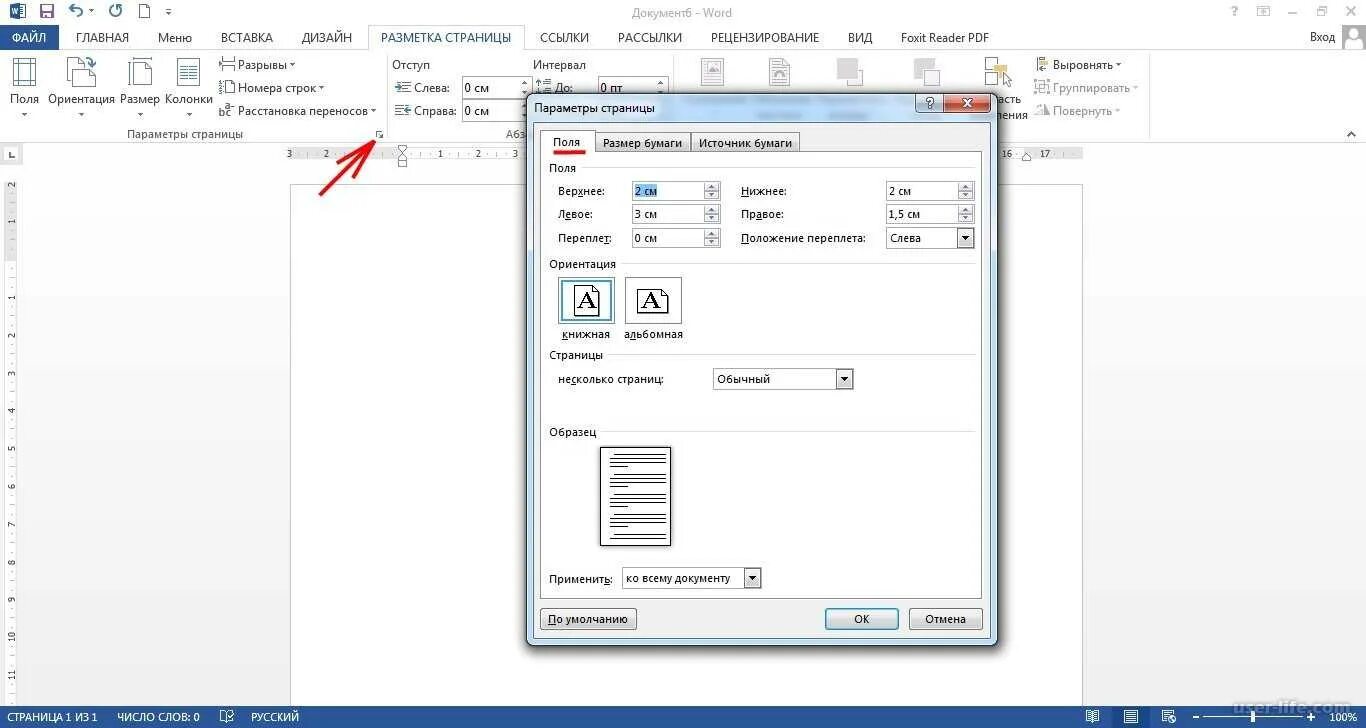Expand the Выровнять align dropdown
Viewport: 1366px width, 728px height.
1078,65
